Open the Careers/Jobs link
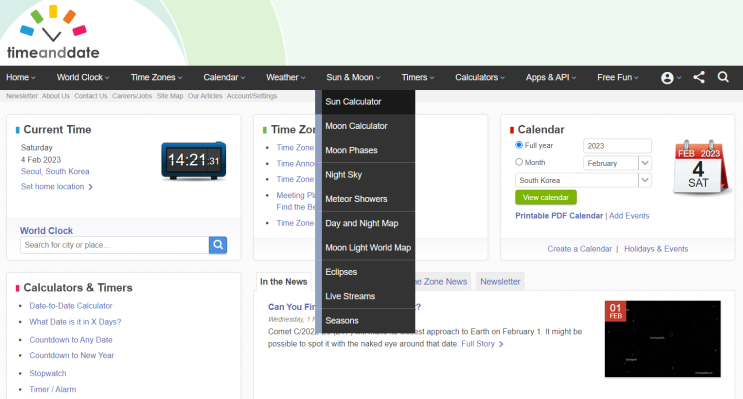Screen dimensions: 743x399 click(132, 96)
